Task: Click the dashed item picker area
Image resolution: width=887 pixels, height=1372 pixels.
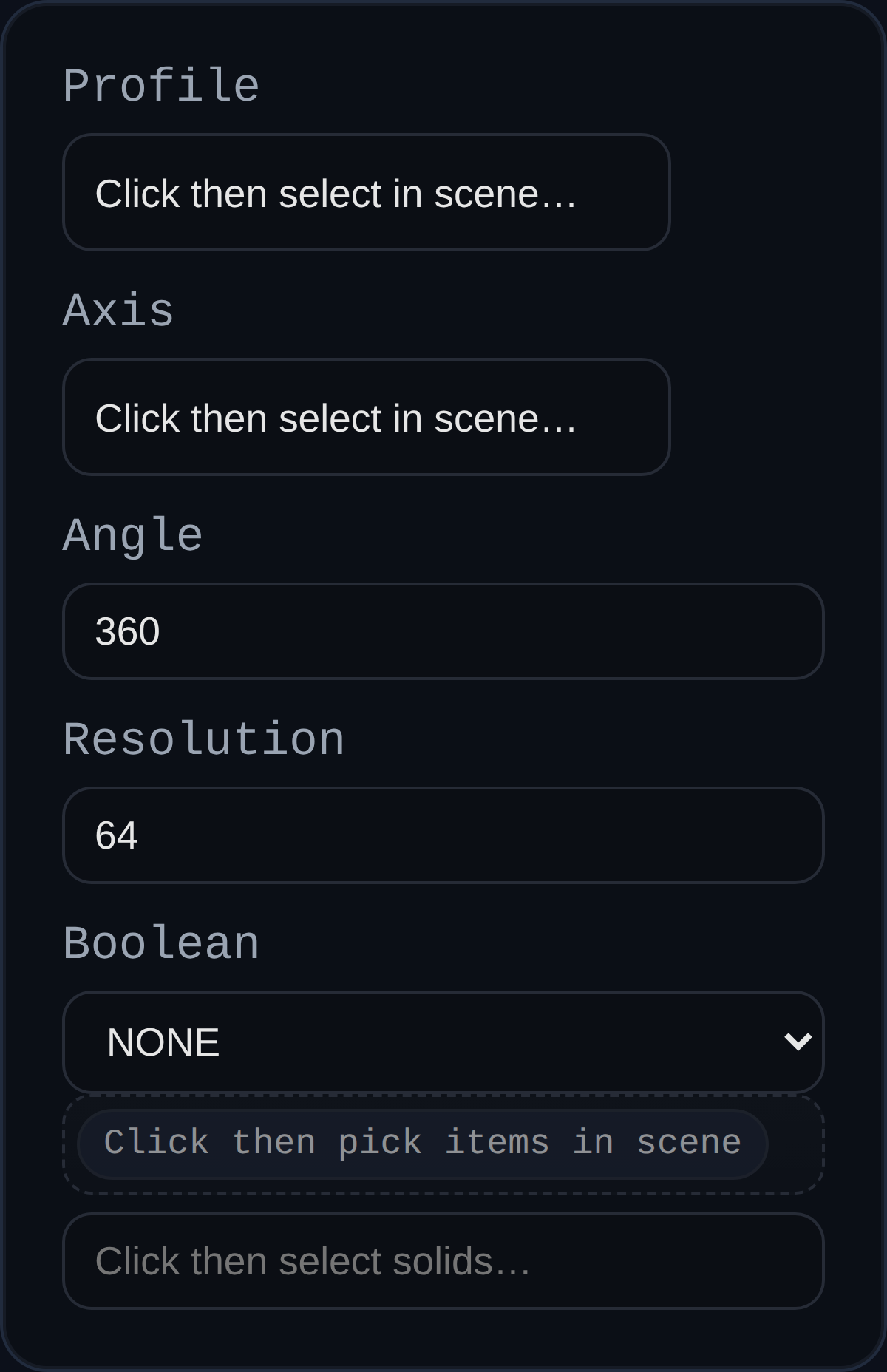Action: pyautogui.click(x=422, y=1142)
